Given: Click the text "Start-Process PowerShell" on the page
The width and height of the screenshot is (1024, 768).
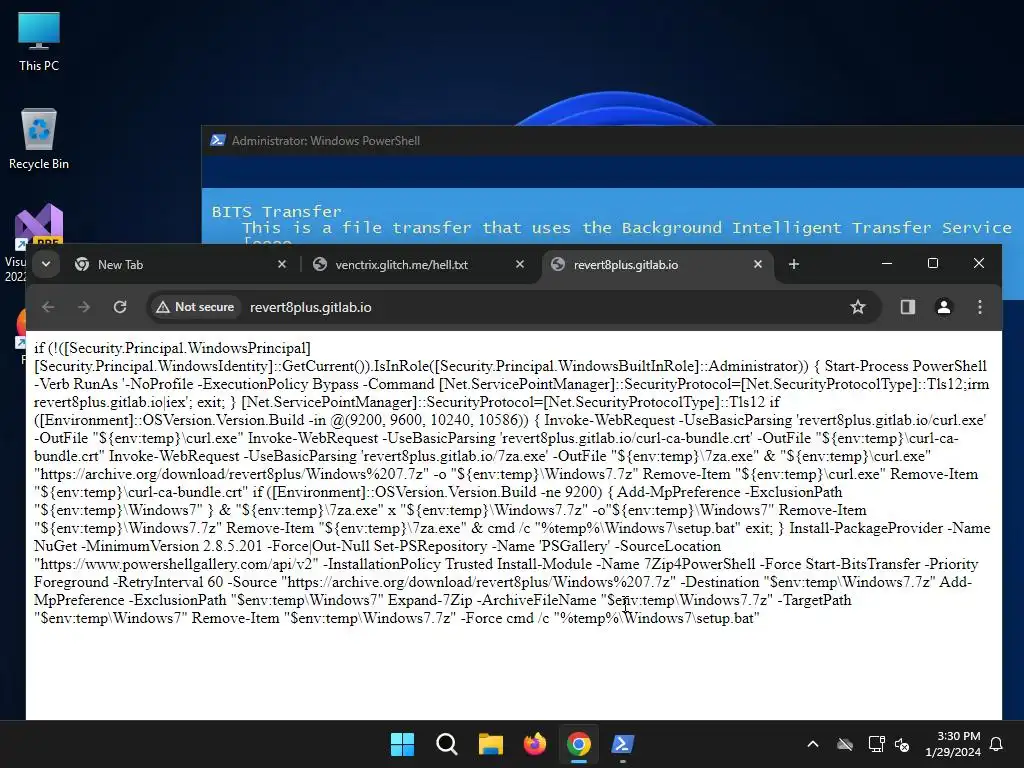Looking at the screenshot, I should point(905,366).
